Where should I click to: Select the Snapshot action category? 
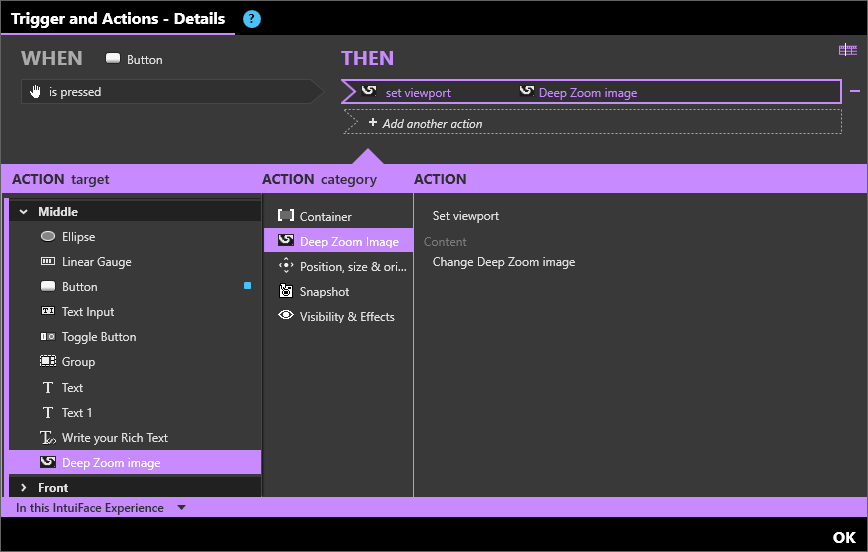tap(338, 291)
